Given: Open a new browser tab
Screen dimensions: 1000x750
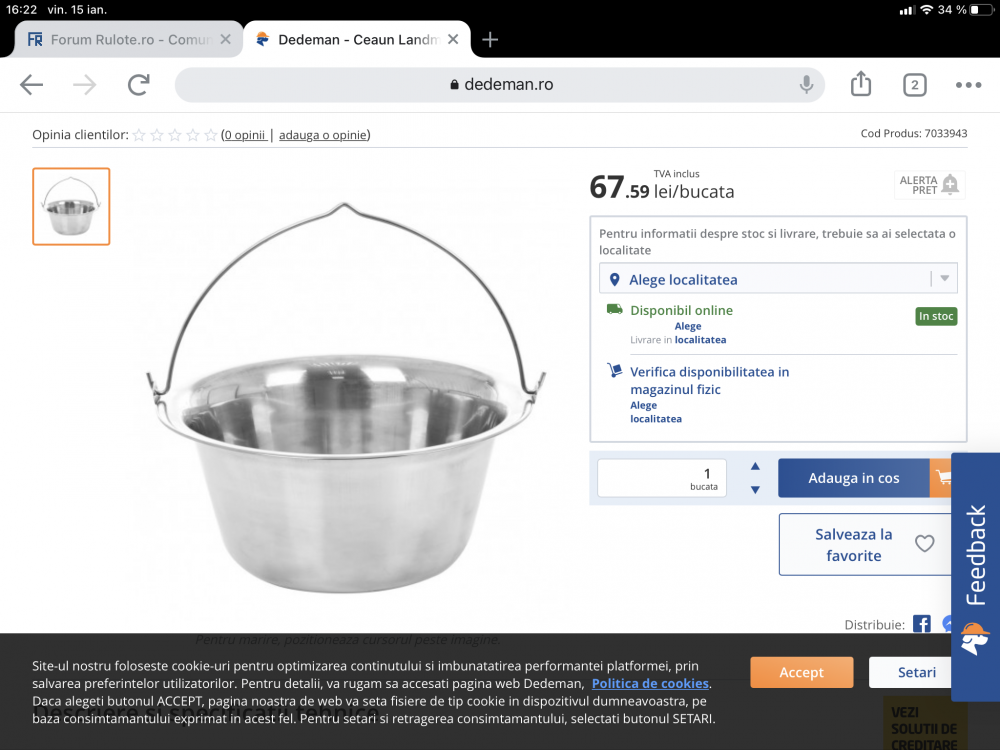Looking at the screenshot, I should (490, 40).
